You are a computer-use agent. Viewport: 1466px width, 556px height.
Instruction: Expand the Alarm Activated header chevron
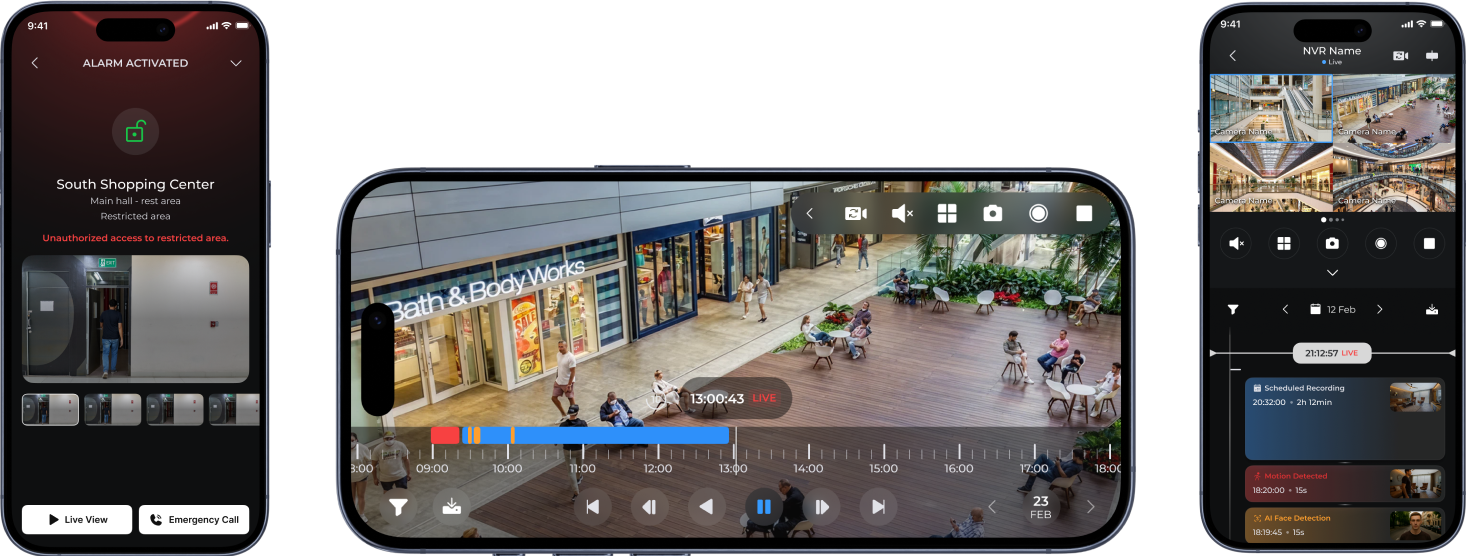pyautogui.click(x=236, y=63)
